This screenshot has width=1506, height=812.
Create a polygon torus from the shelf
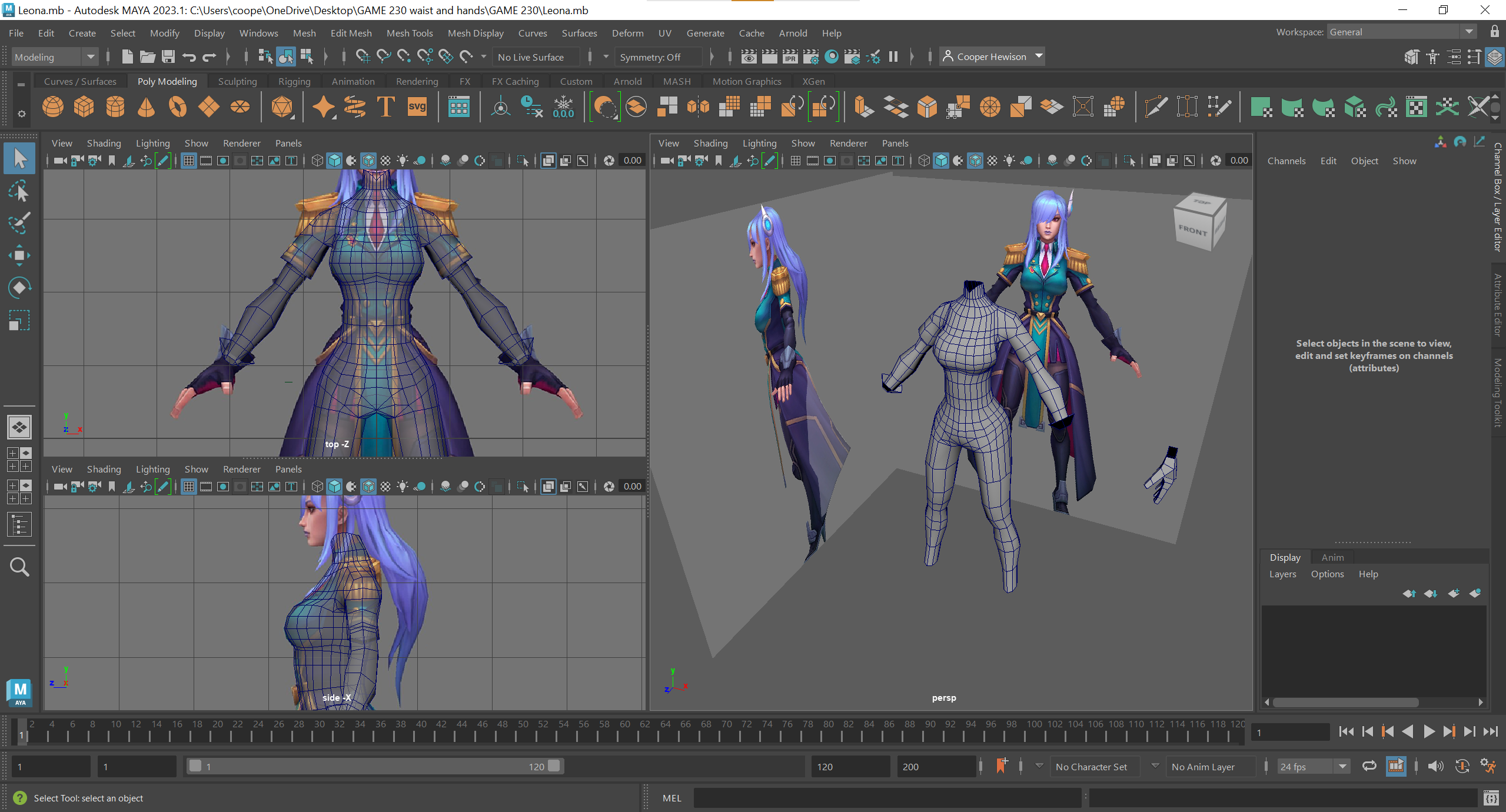[177, 107]
